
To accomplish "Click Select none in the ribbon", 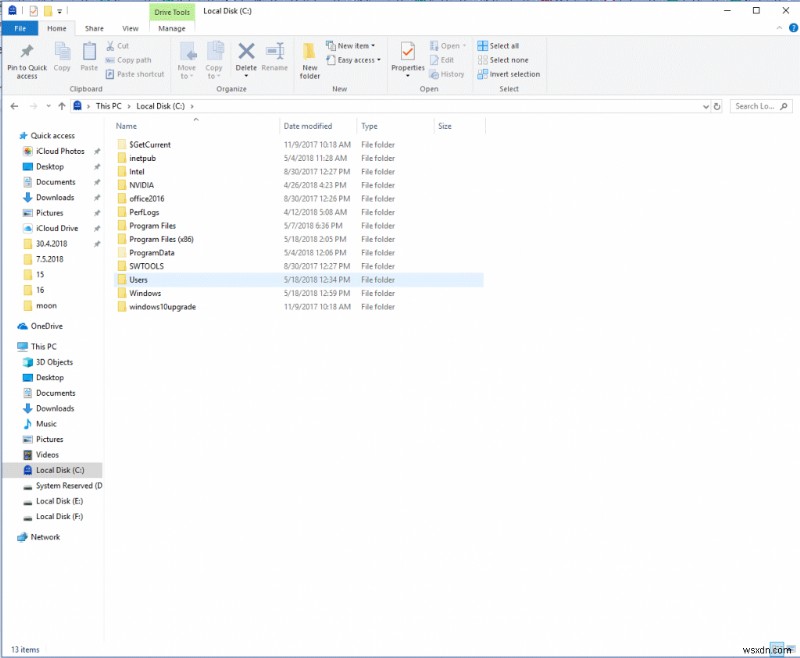I will point(506,59).
